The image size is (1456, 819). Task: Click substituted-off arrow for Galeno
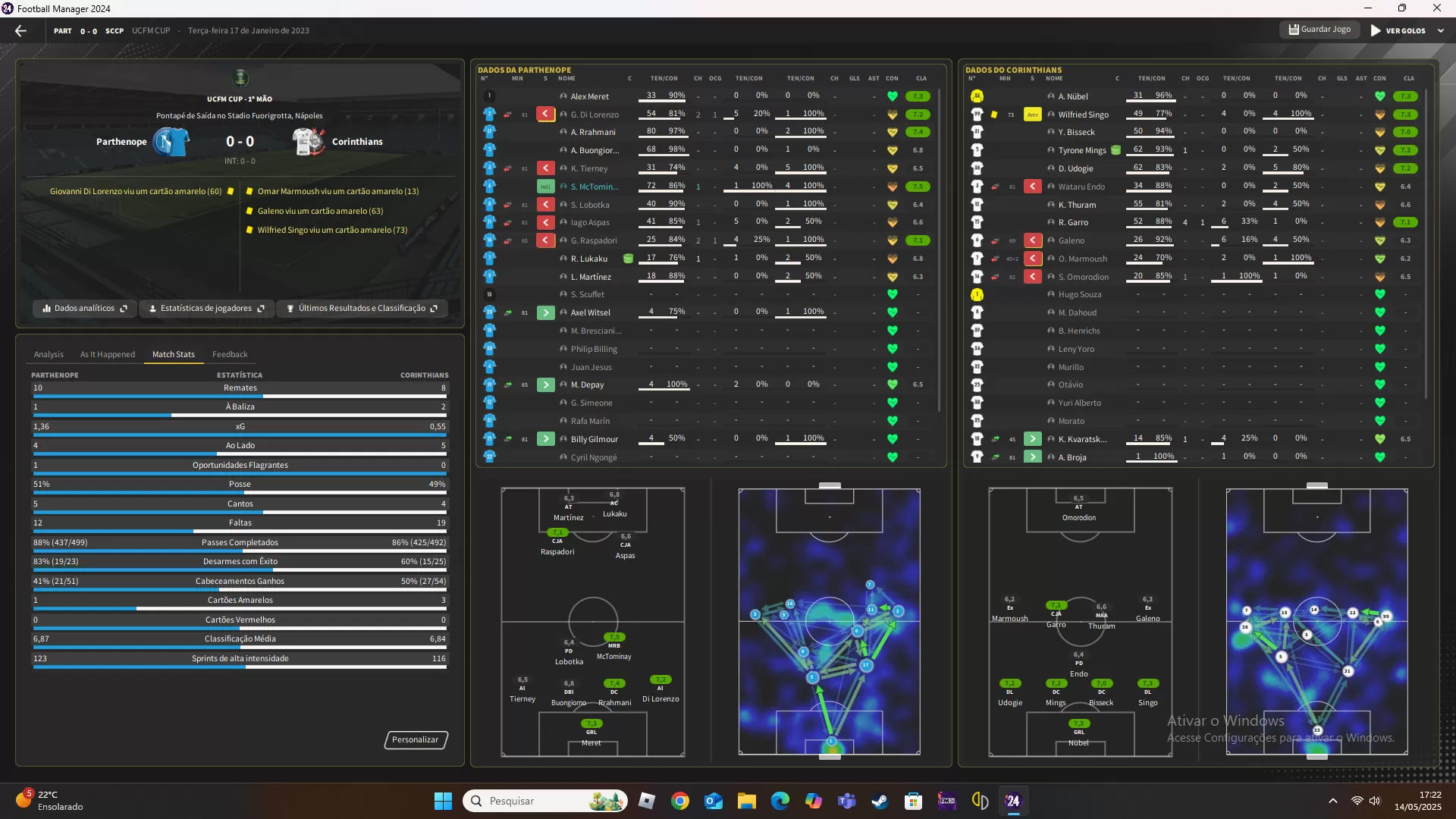pyautogui.click(x=1033, y=240)
